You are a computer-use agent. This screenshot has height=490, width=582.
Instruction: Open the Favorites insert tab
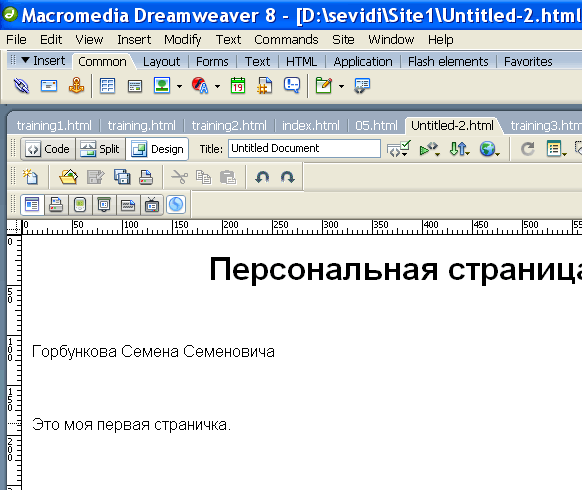pyautogui.click(x=528, y=62)
